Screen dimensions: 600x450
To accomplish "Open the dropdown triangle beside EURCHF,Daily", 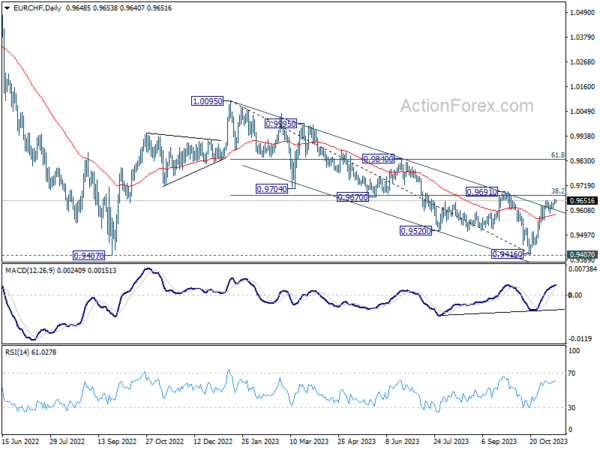I will 7,8.
